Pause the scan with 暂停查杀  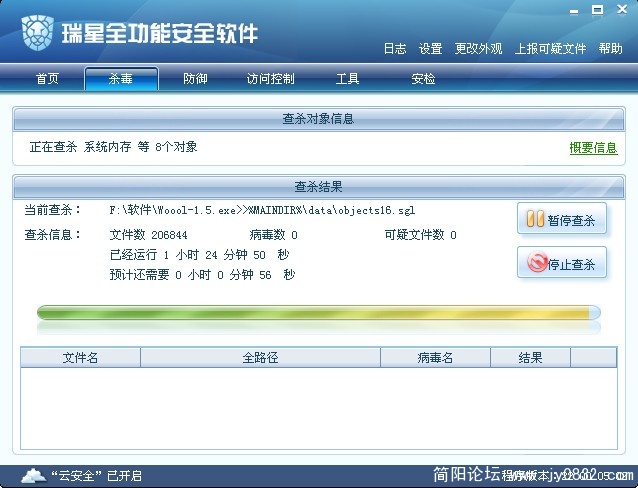562,219
